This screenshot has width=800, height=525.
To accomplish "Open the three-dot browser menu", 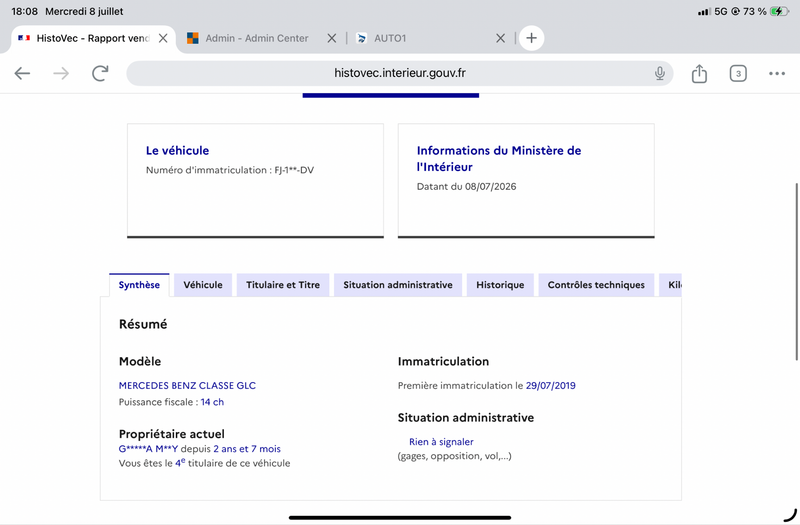I will (x=777, y=73).
